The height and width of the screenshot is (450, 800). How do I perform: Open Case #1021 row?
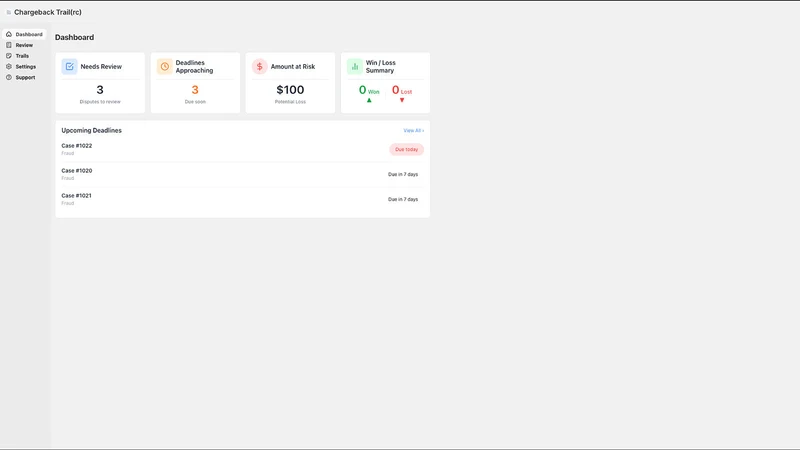[242, 199]
